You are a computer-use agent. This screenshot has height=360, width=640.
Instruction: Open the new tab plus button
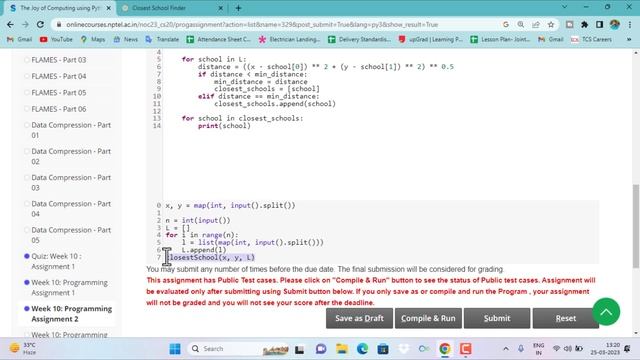click(238, 8)
